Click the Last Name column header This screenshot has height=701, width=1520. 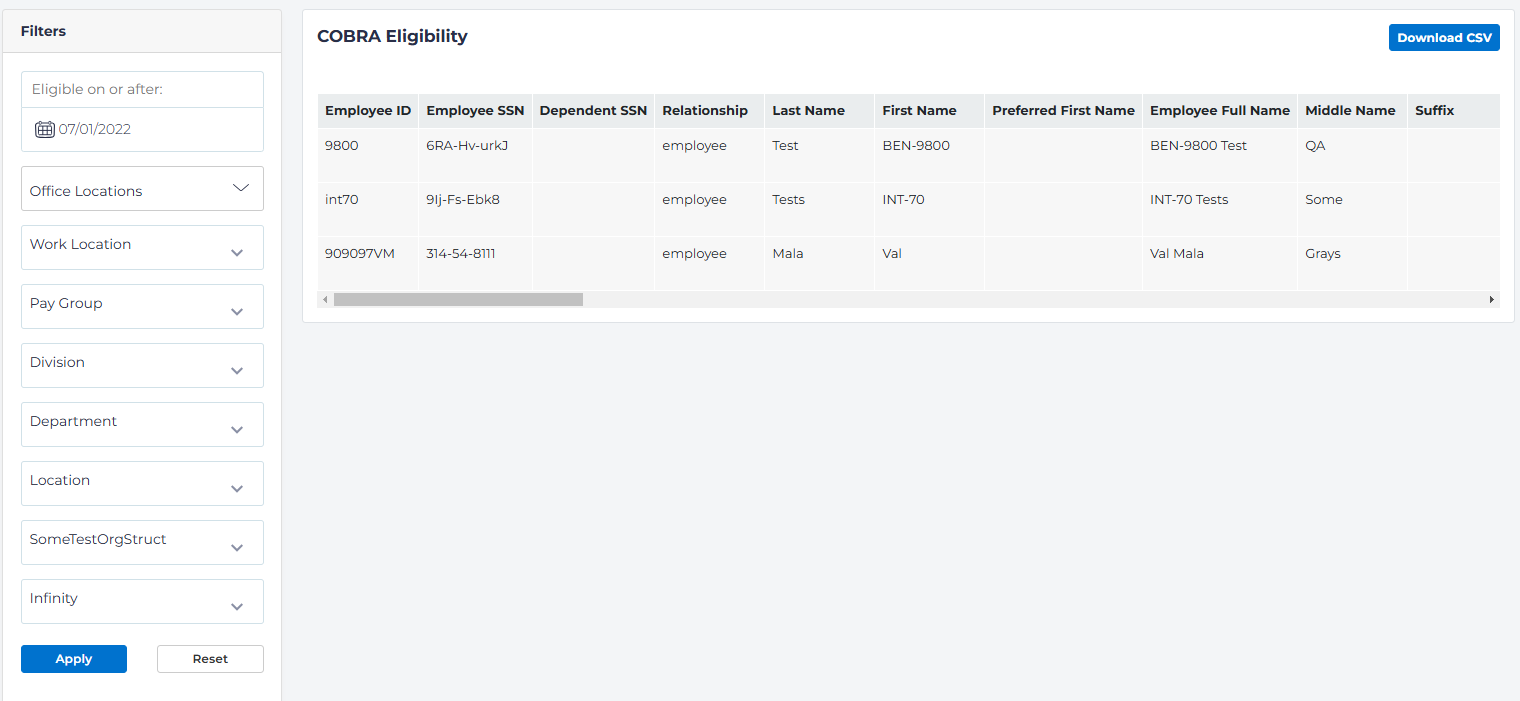[808, 111]
